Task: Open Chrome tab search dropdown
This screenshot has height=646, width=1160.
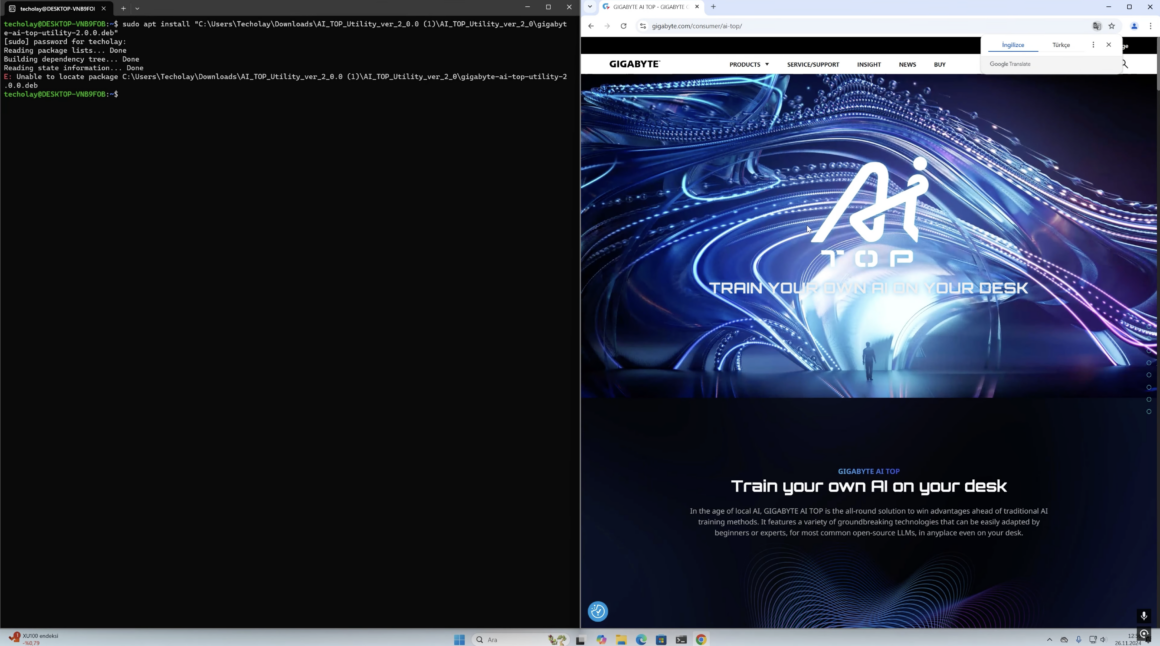Action: coord(590,7)
